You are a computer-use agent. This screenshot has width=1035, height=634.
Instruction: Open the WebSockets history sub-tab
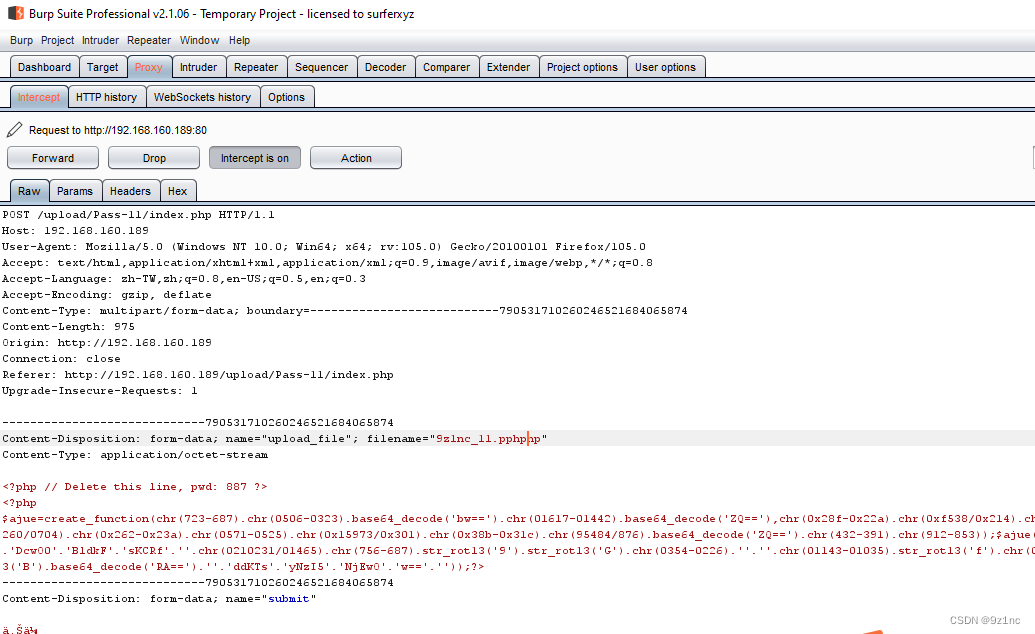pyautogui.click(x=202, y=97)
